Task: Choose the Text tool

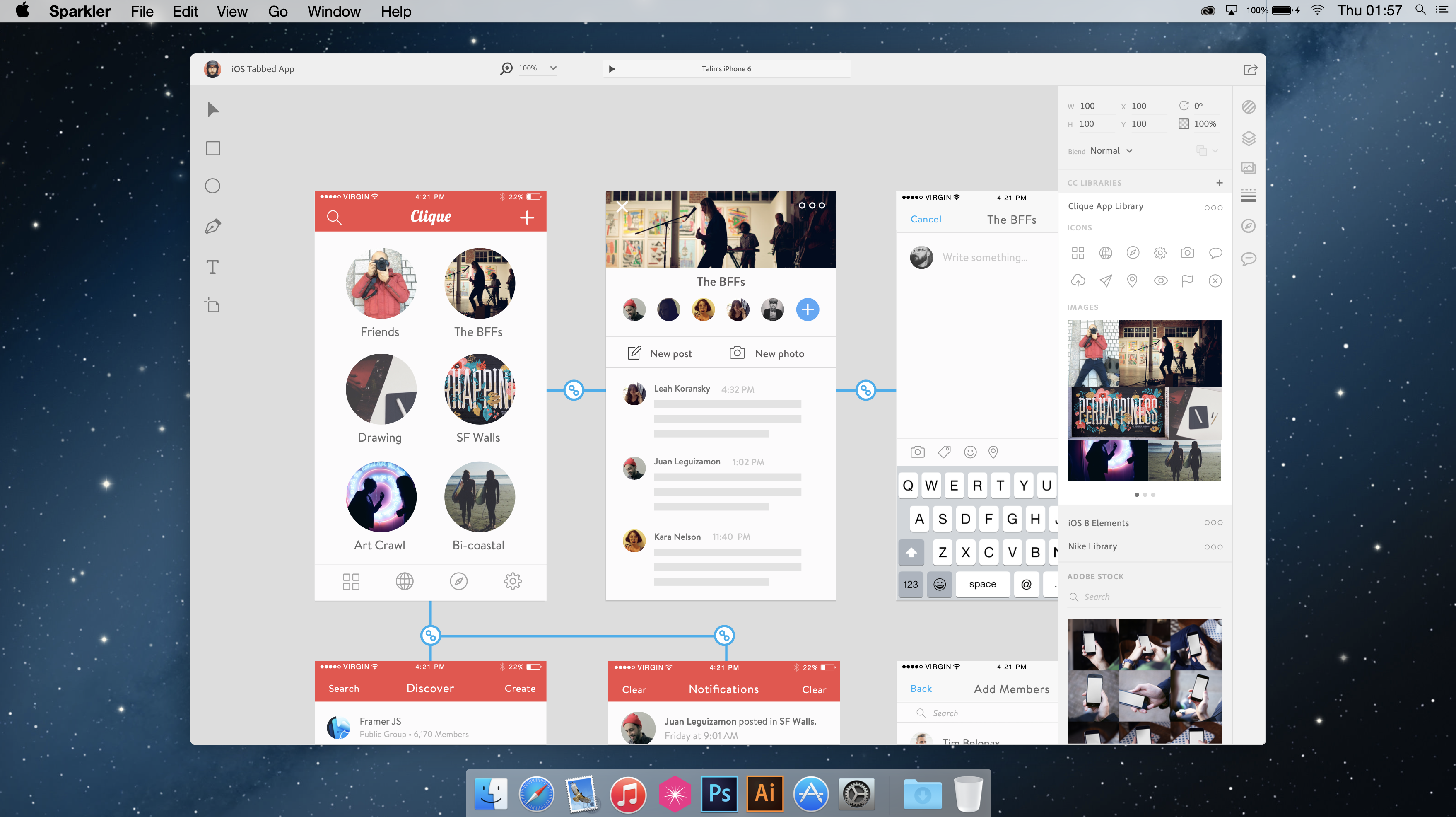Action: (x=212, y=267)
